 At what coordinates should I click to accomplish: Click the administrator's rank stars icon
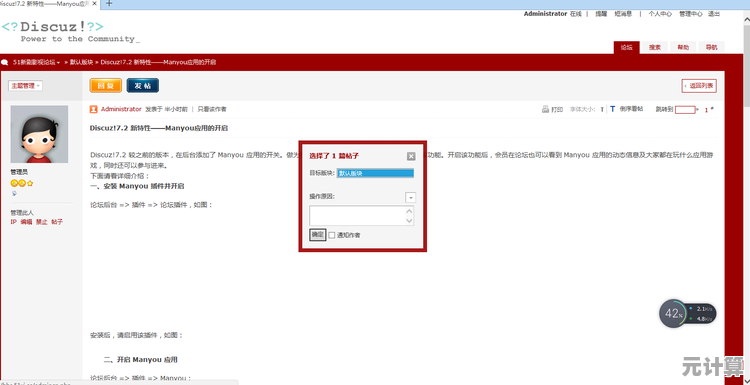tap(22, 183)
